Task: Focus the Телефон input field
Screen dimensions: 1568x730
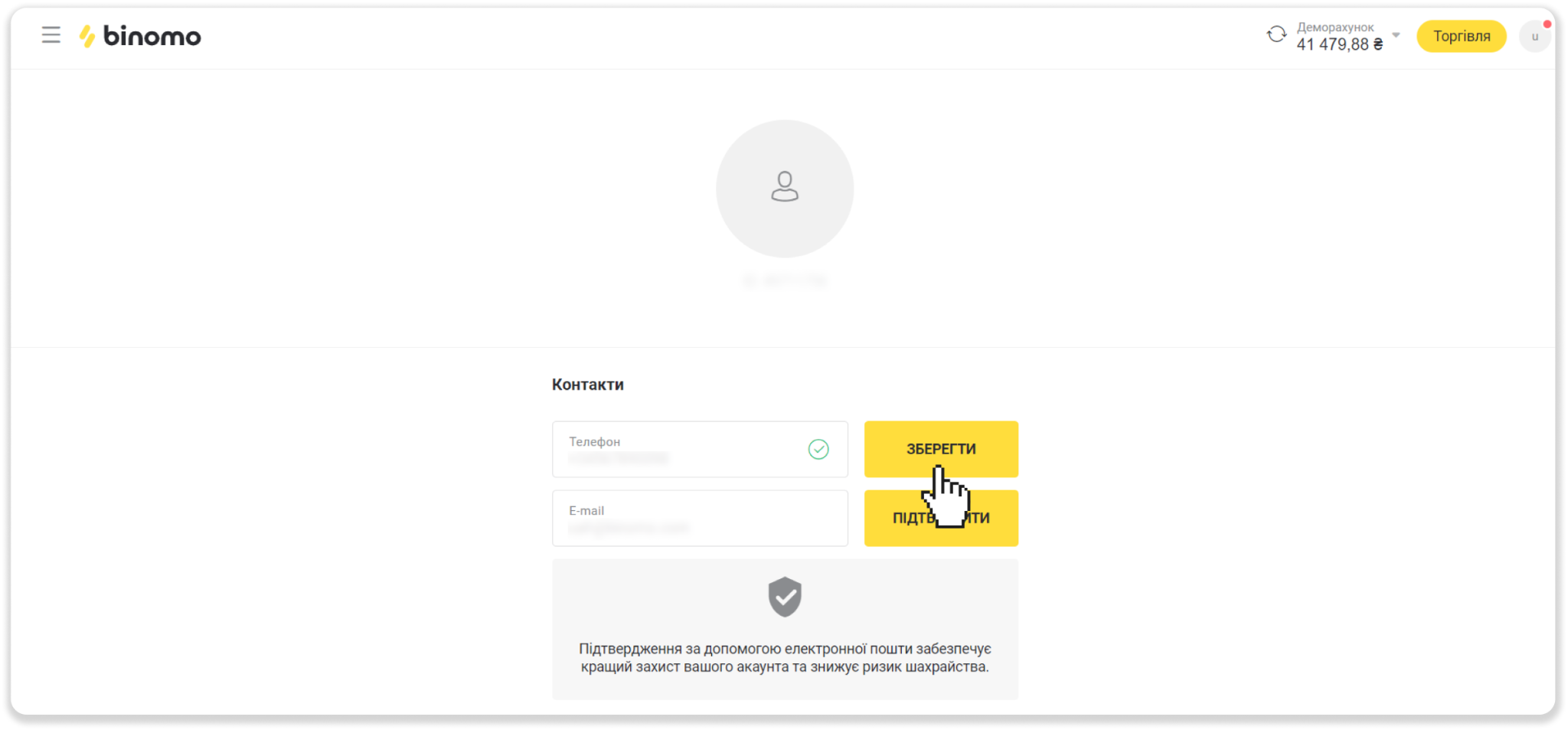Action: [x=700, y=449]
